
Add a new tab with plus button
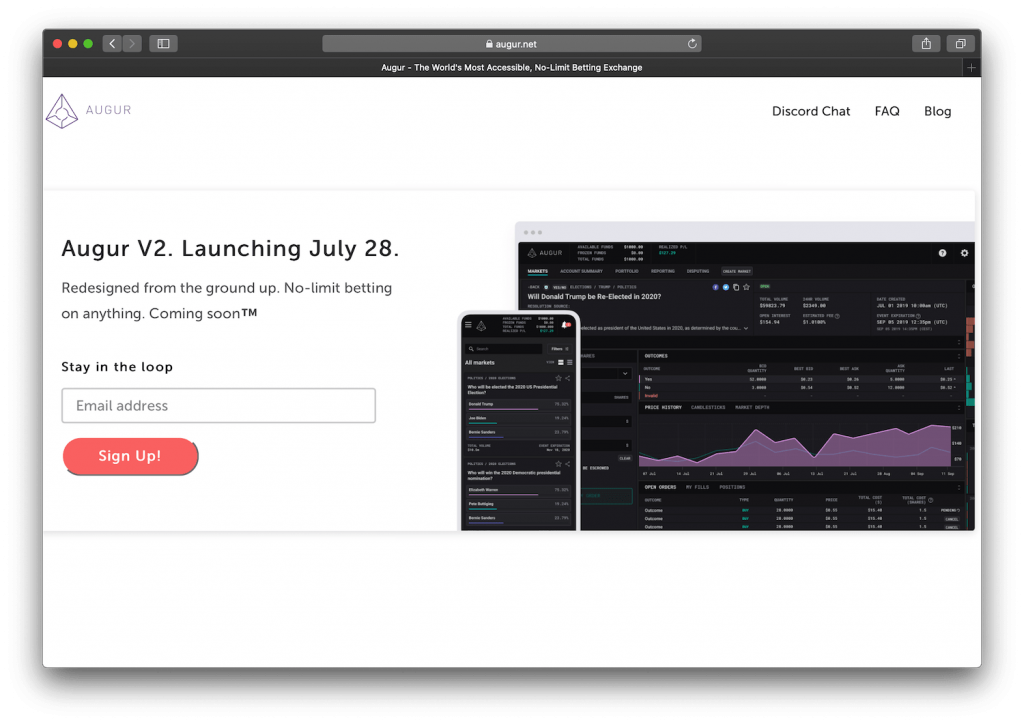(x=971, y=67)
